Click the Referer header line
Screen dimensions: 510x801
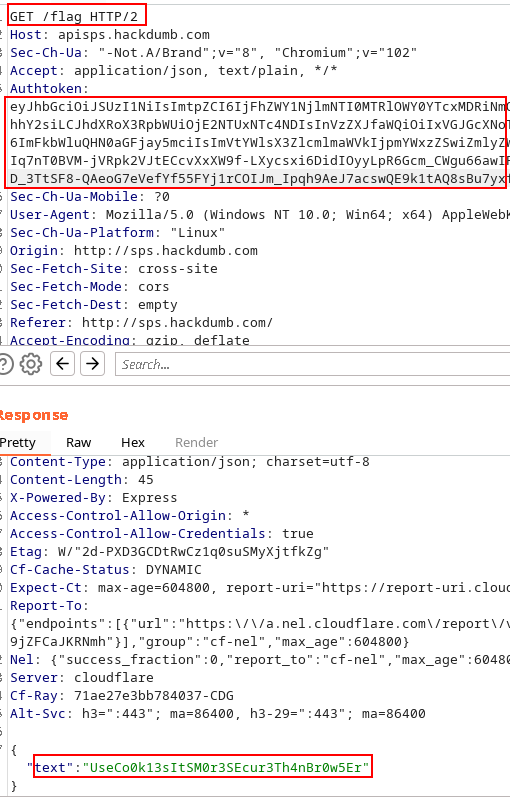pyautogui.click(x=142, y=323)
